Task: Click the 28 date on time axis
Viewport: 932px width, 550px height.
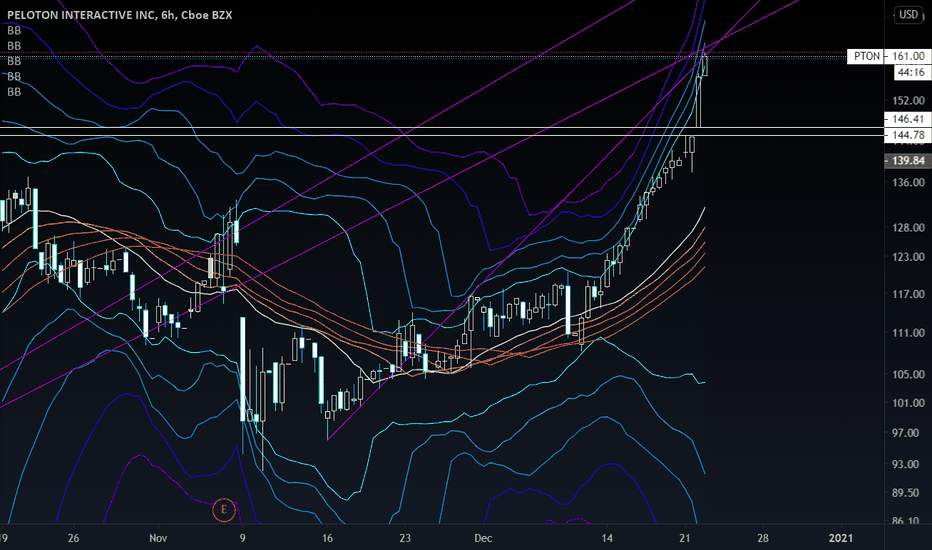Action: pos(763,538)
